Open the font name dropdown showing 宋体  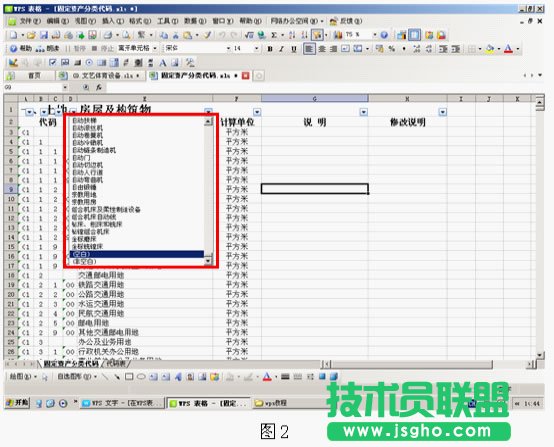(228, 48)
